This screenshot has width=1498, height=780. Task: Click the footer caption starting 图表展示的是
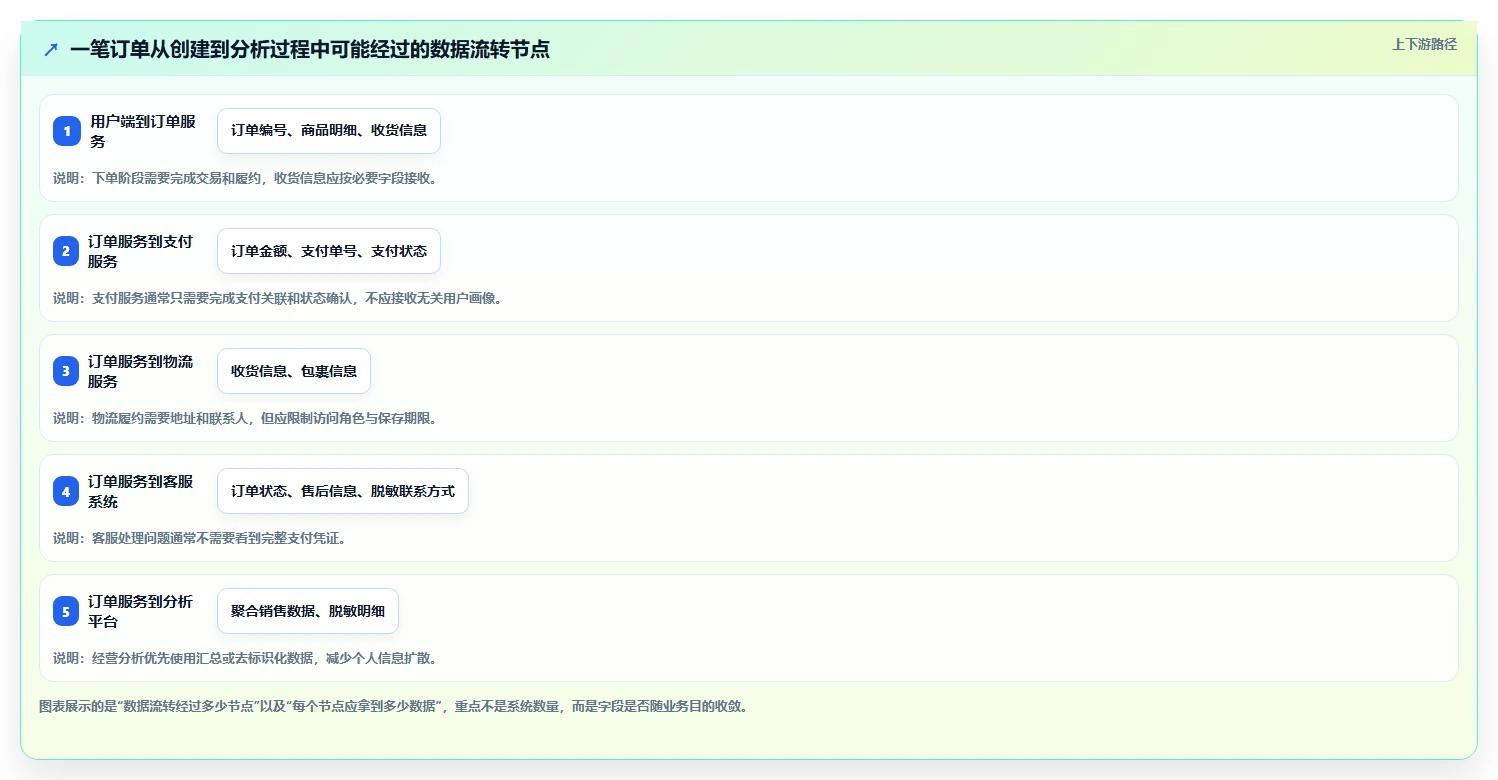pyautogui.click(x=393, y=706)
